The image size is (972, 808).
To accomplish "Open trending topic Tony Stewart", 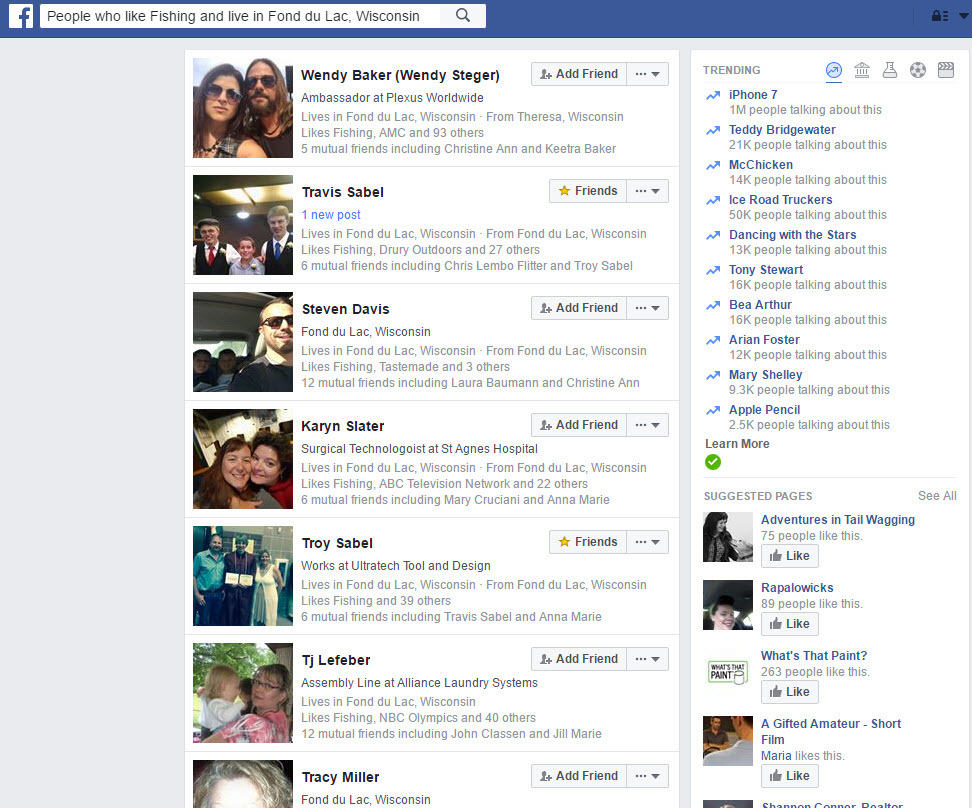I will pos(766,270).
